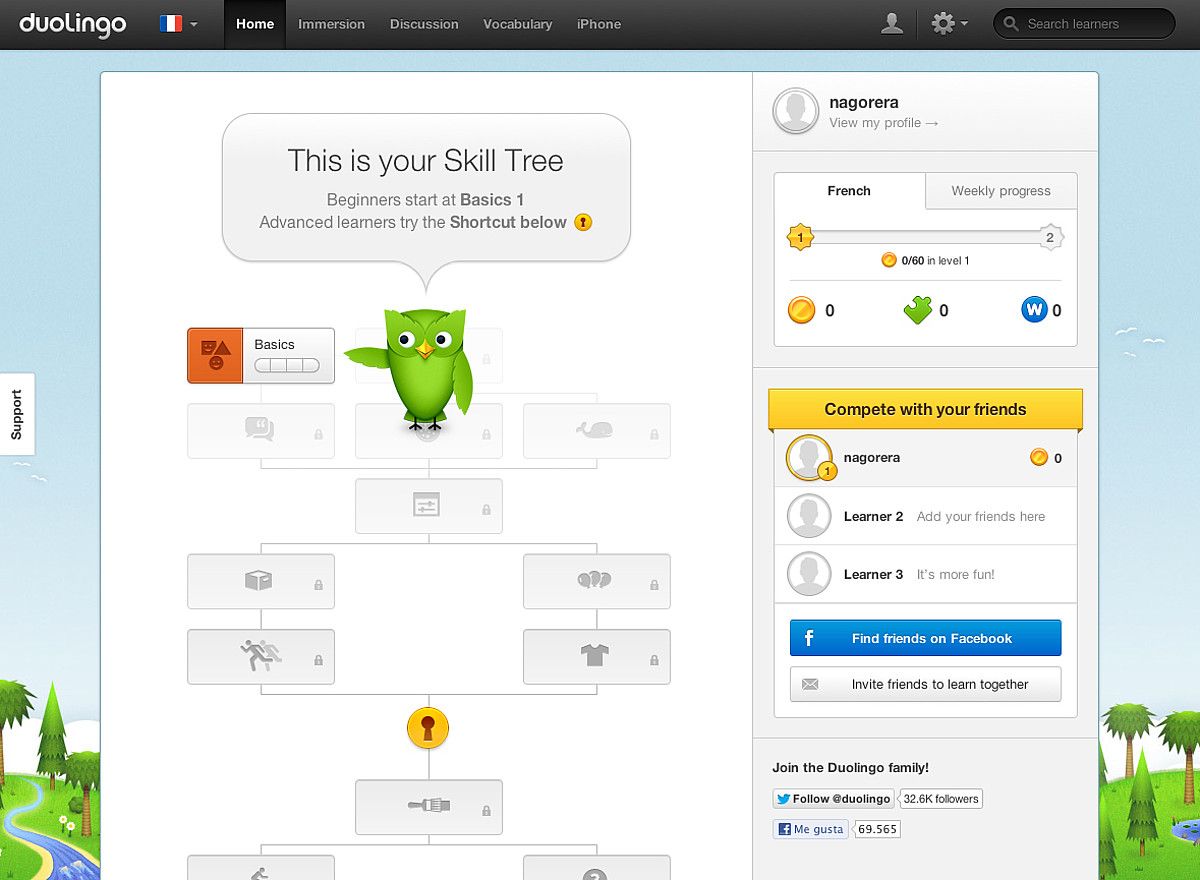Click the 32.6K followers count
Screen dimensions: 1200x880
pos(941,799)
